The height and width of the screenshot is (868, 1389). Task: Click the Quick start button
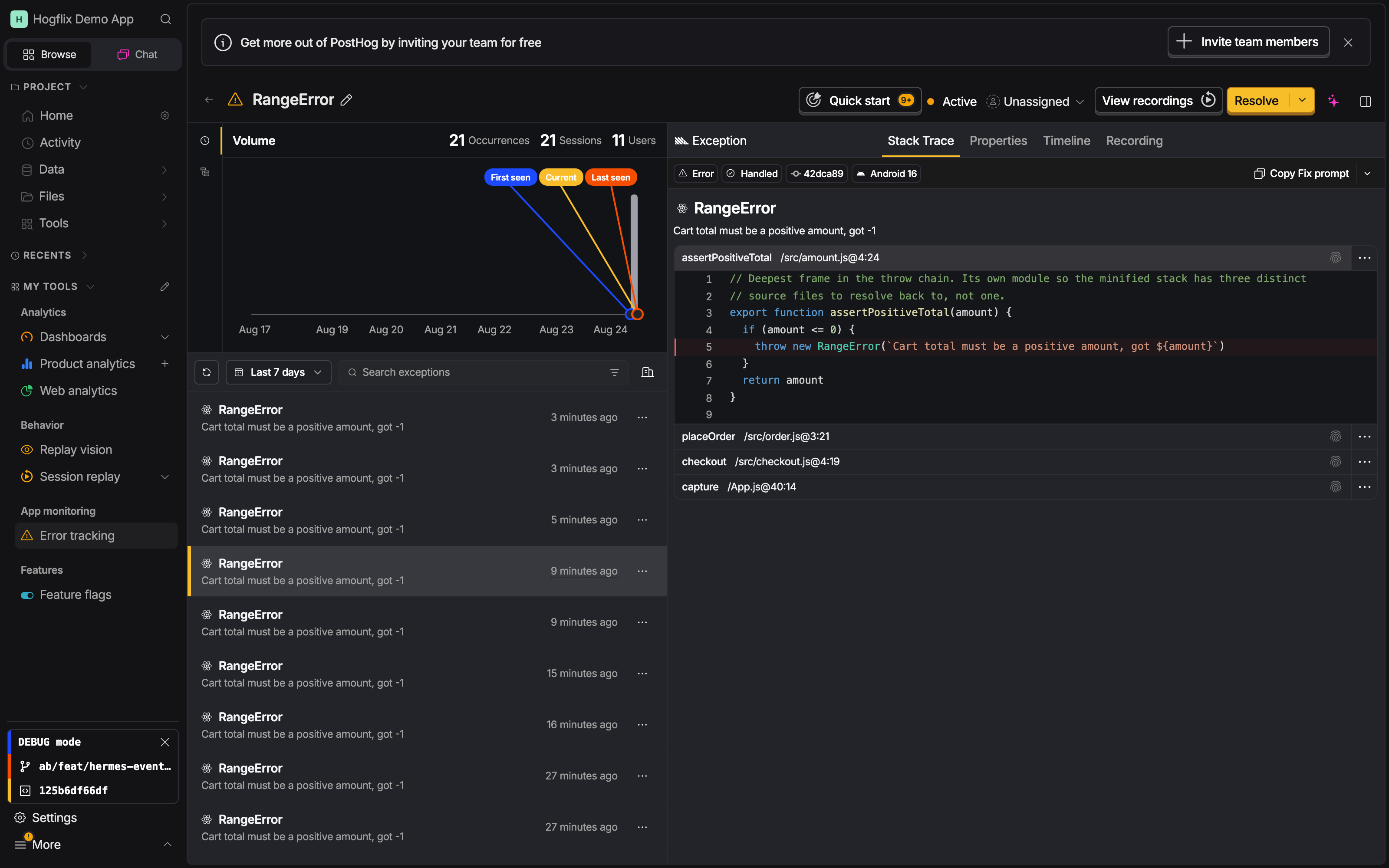click(x=860, y=100)
